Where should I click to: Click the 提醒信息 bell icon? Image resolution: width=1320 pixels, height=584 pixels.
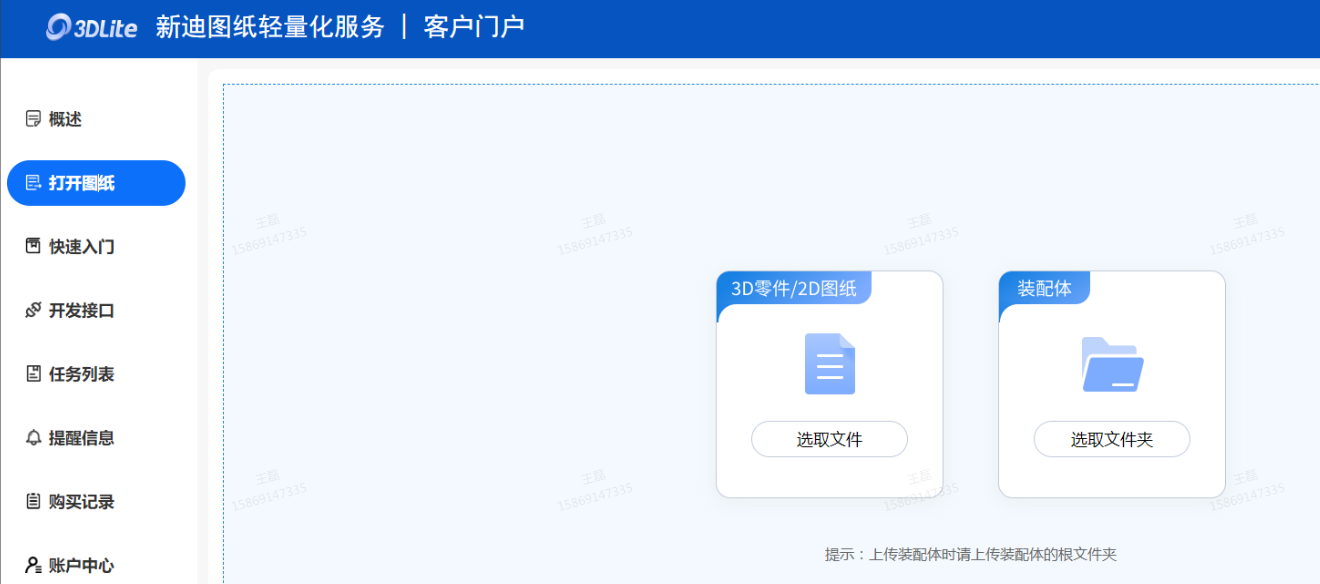pyautogui.click(x=33, y=438)
